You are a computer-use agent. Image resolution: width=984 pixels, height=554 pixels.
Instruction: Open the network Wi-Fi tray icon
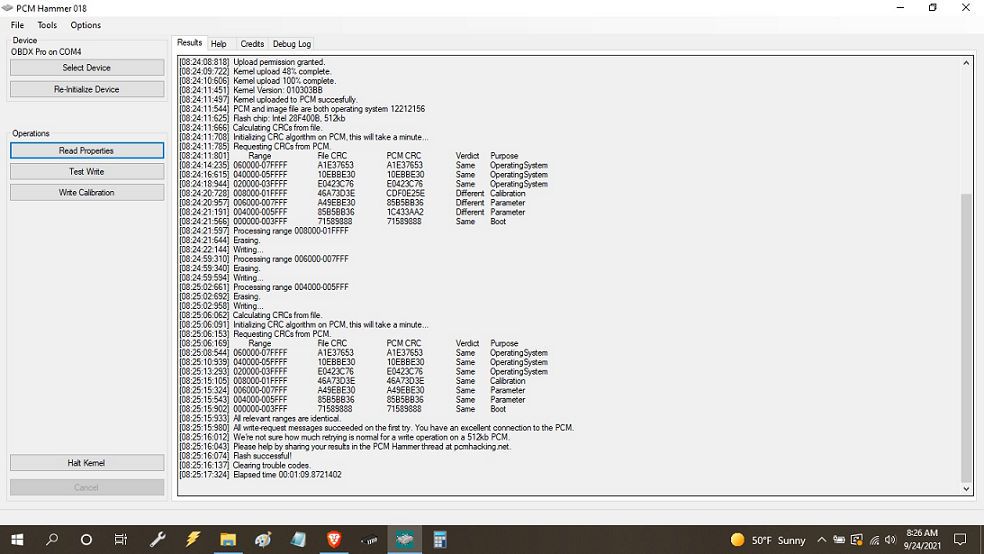pos(874,540)
